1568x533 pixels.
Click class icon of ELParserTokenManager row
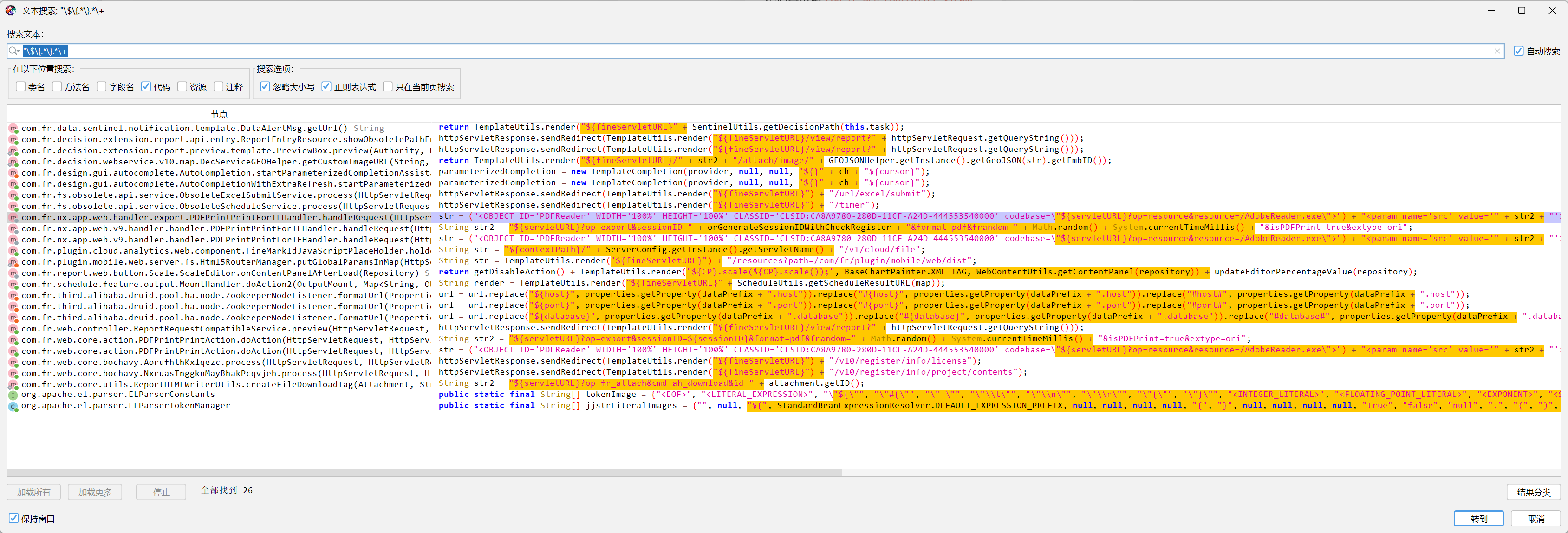pos(13,406)
